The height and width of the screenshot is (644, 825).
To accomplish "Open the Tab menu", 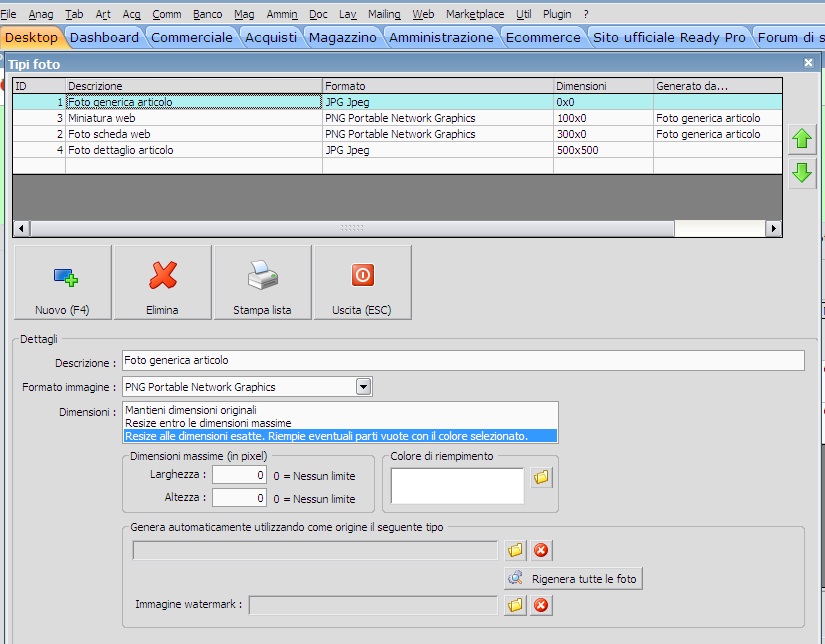I will (x=74, y=14).
